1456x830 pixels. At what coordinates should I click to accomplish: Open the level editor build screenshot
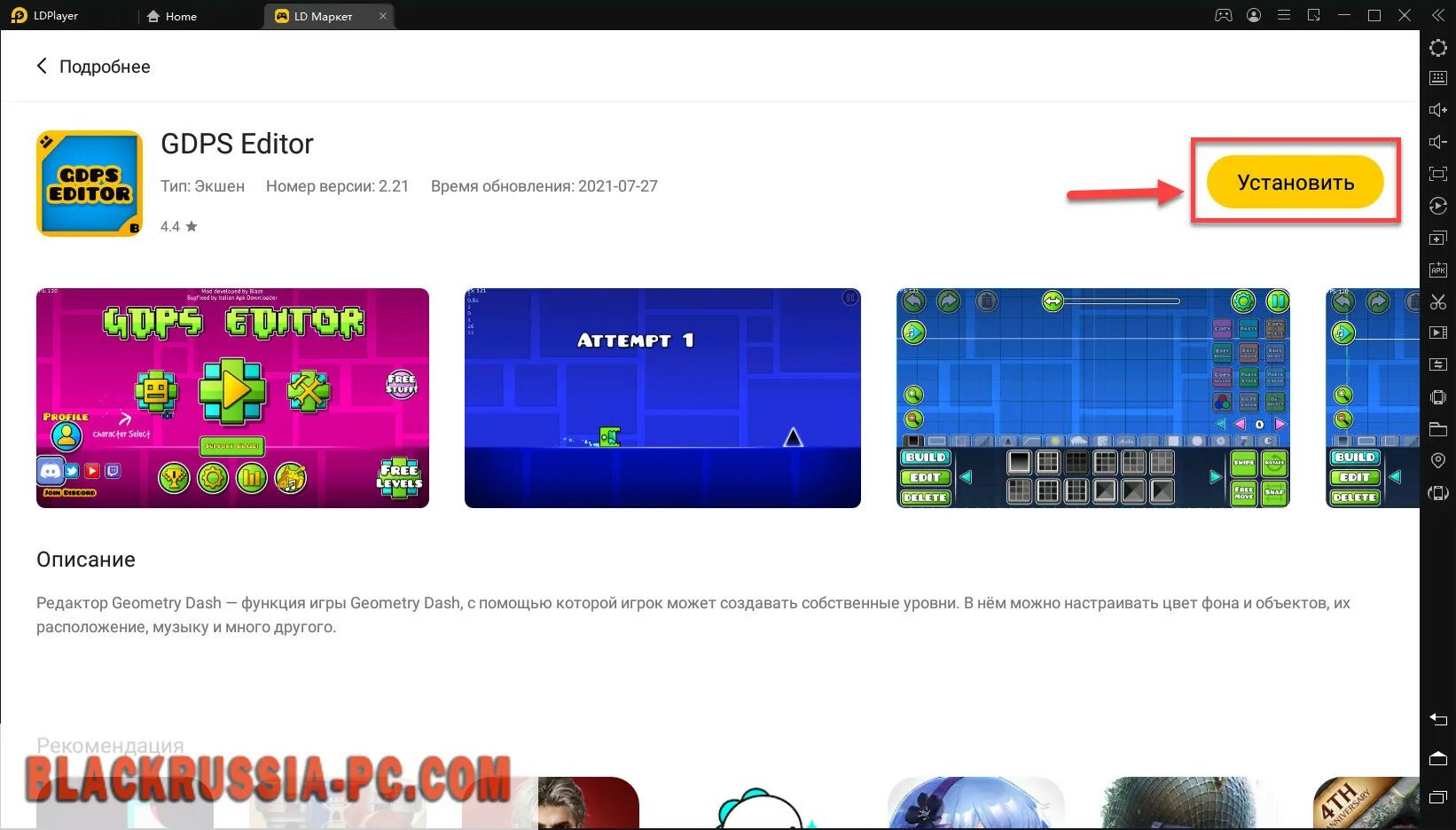pos(1093,398)
